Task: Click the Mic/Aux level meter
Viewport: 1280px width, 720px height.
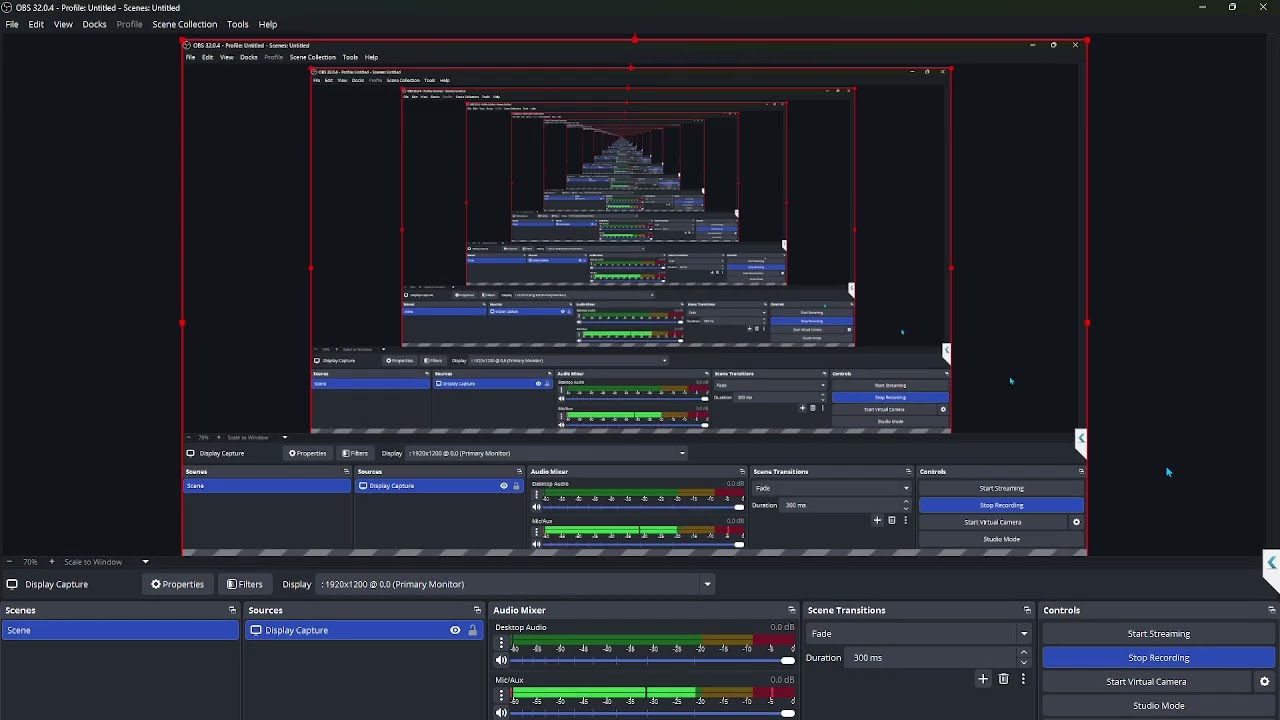Action: [654, 692]
